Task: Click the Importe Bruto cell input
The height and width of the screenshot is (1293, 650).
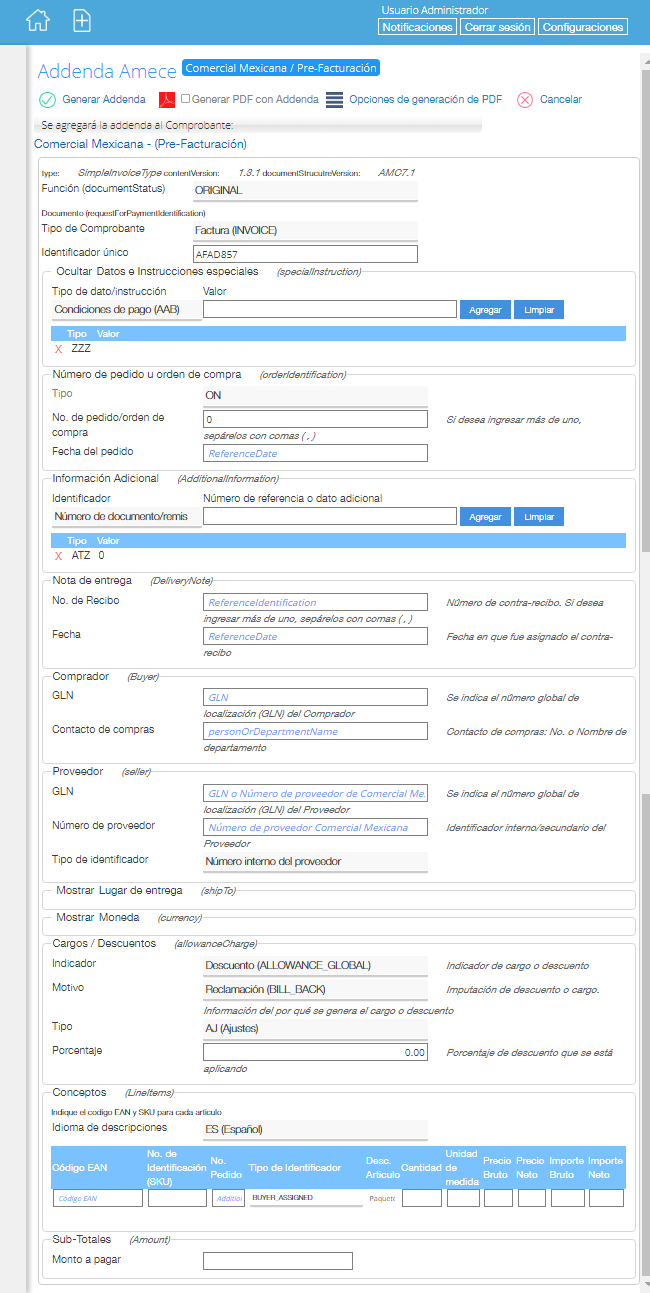Action: 567,1198
